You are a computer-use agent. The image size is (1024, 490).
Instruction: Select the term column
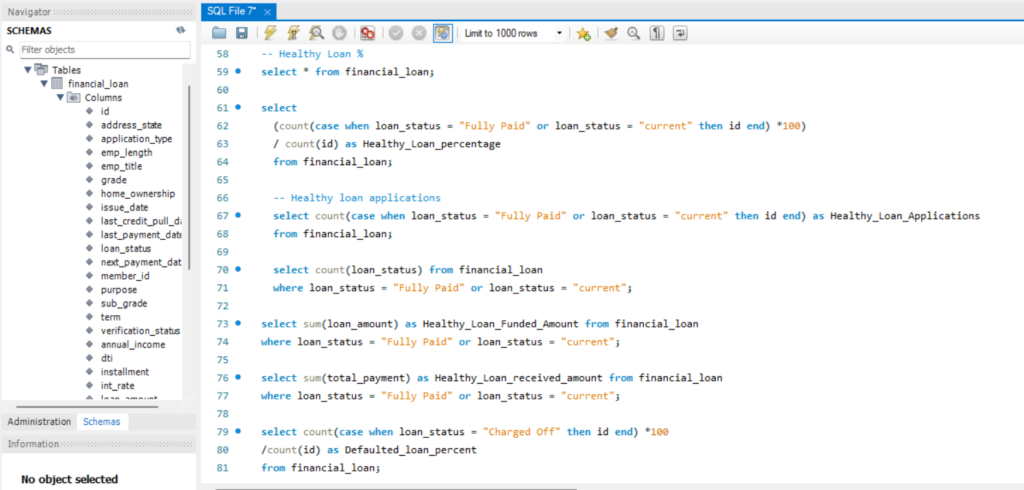click(x=110, y=317)
